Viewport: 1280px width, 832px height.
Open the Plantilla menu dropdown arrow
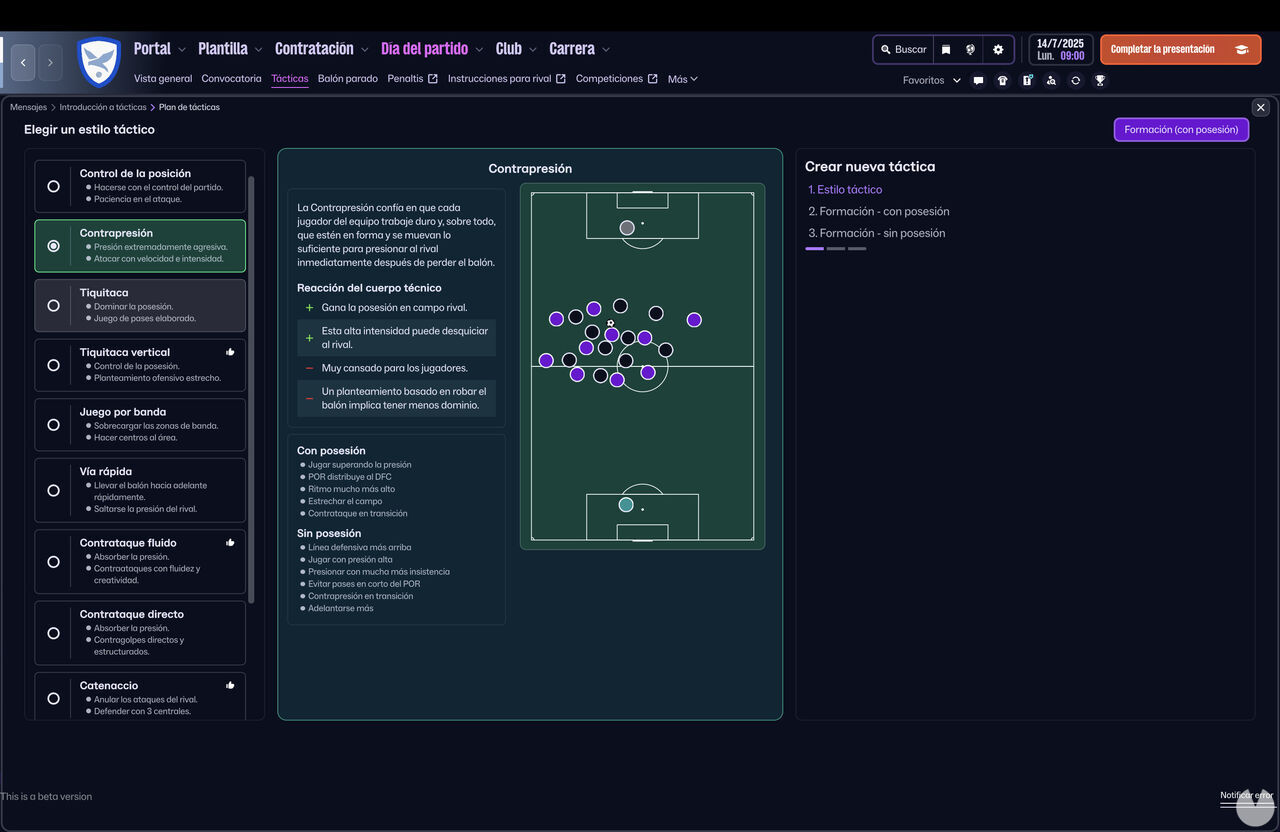point(258,49)
